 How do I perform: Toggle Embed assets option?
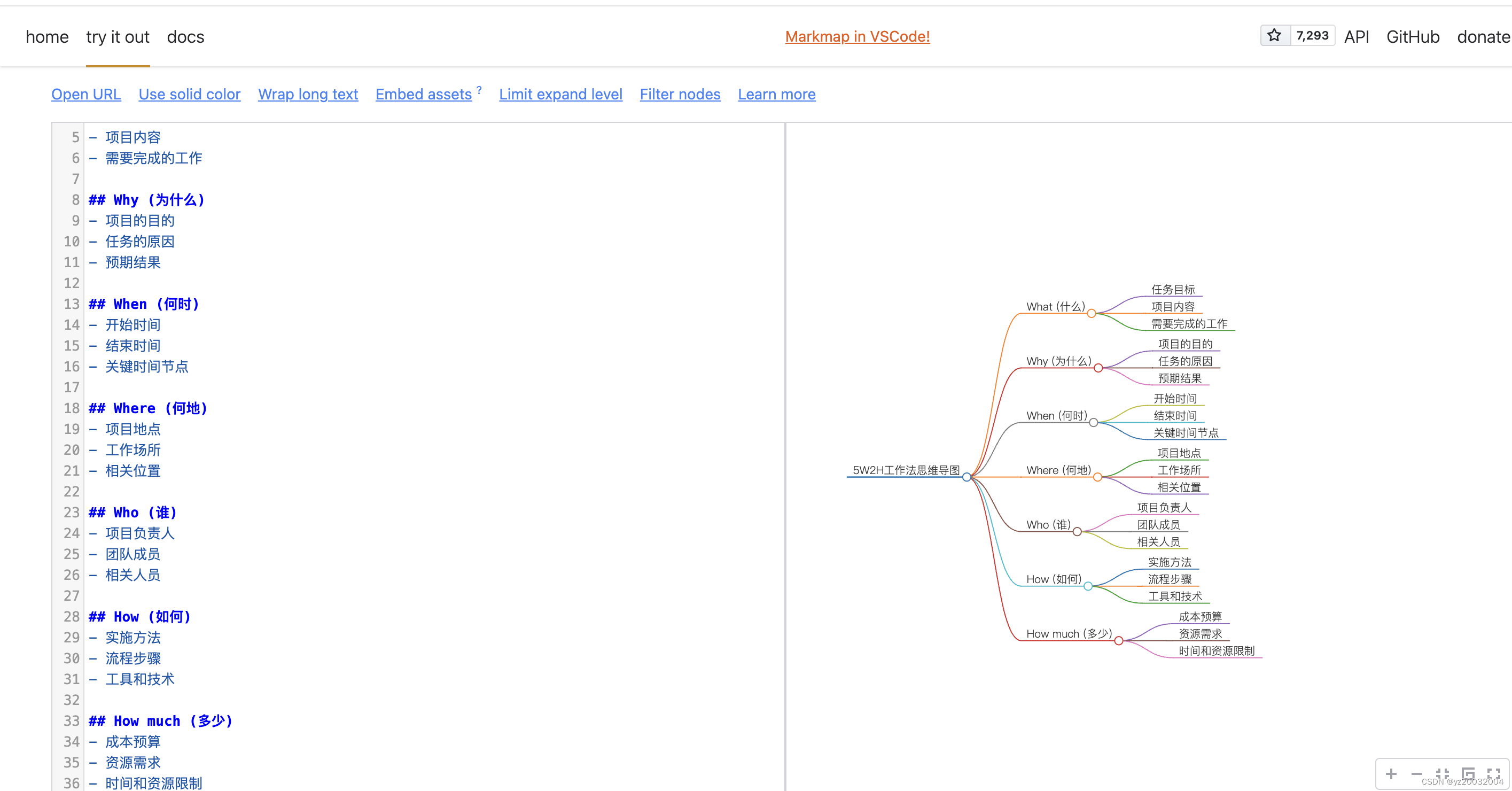[423, 94]
